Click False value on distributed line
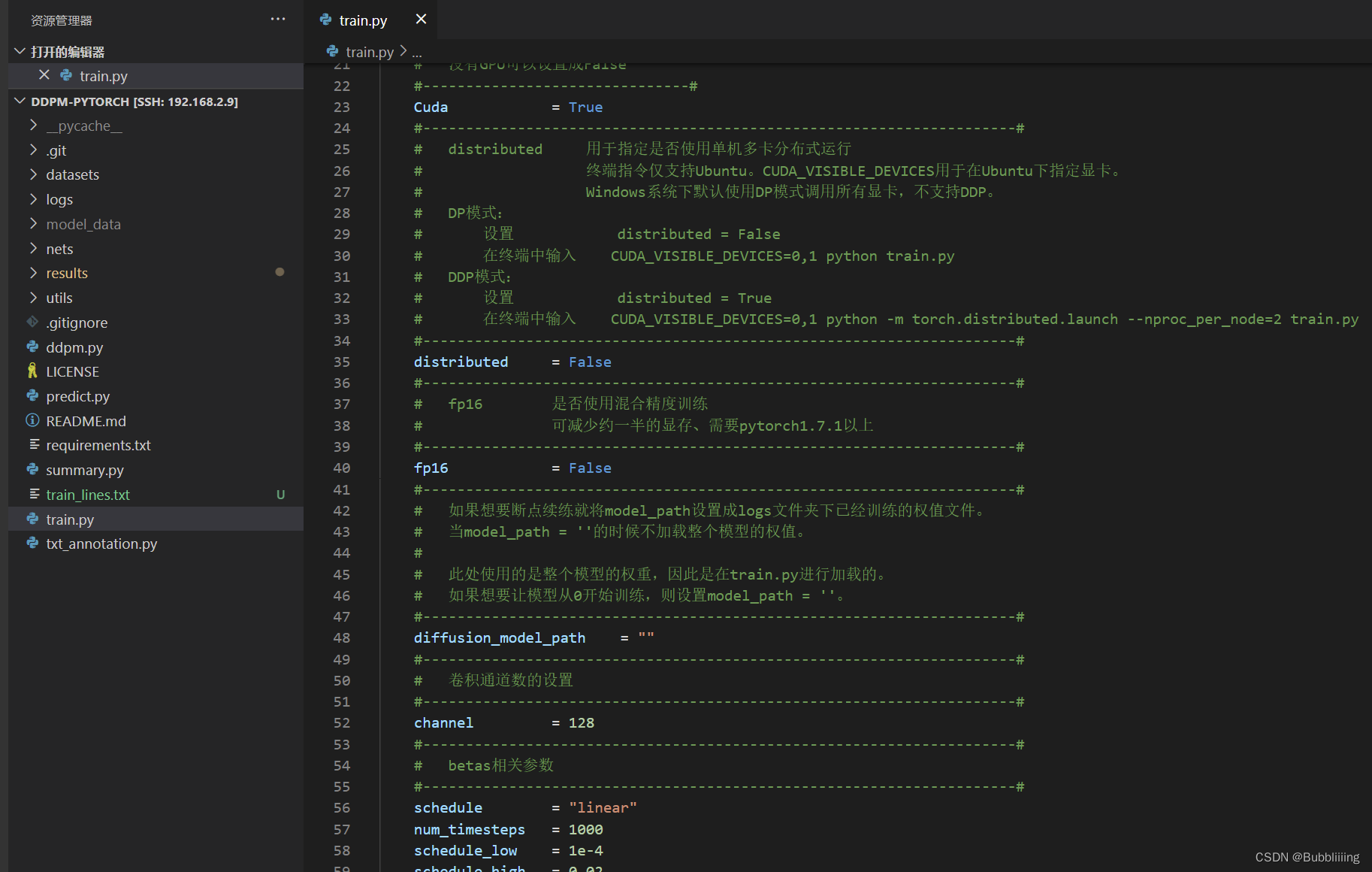This screenshot has height=872, width=1372. click(x=590, y=362)
